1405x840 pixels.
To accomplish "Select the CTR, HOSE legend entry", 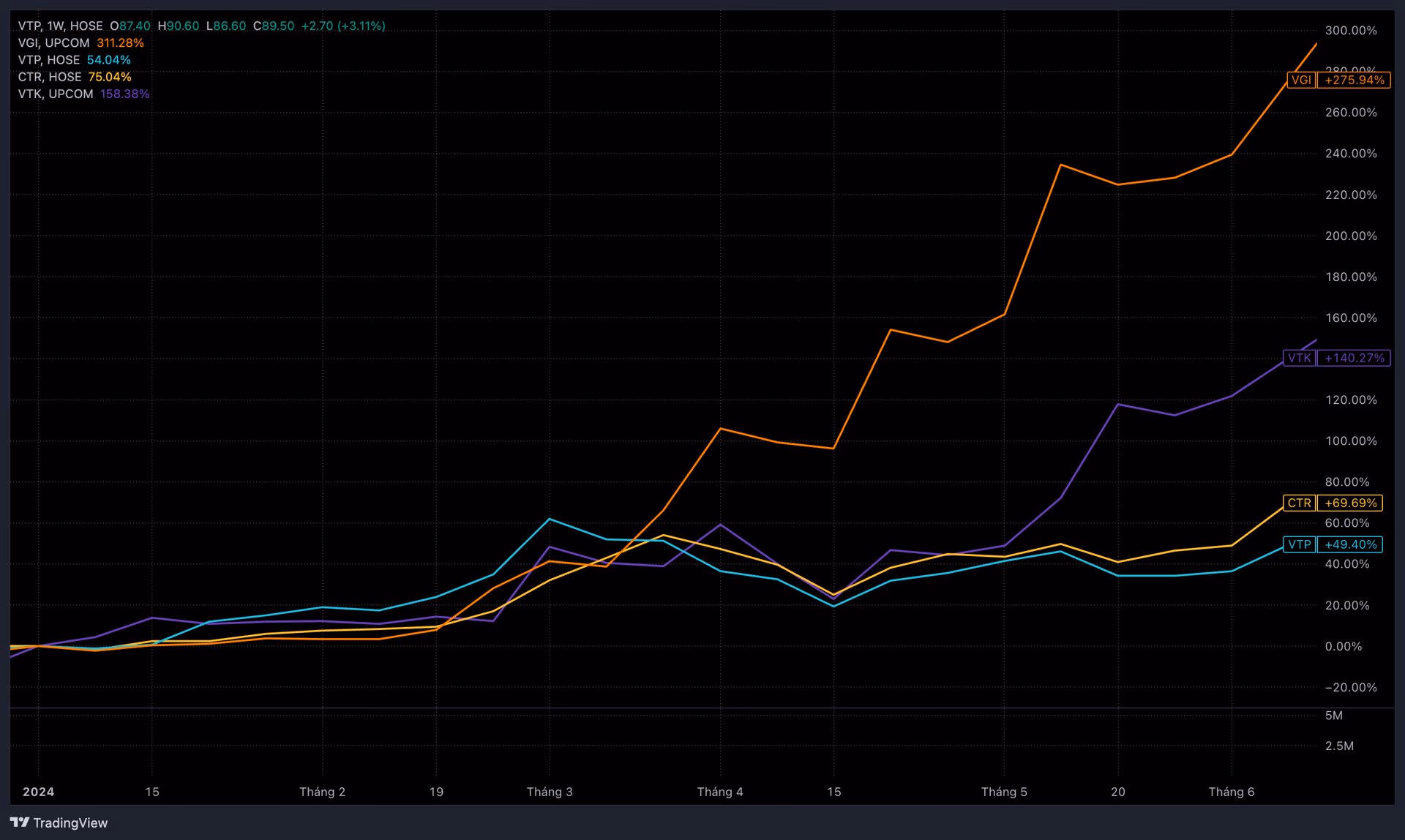I will tap(50, 77).
